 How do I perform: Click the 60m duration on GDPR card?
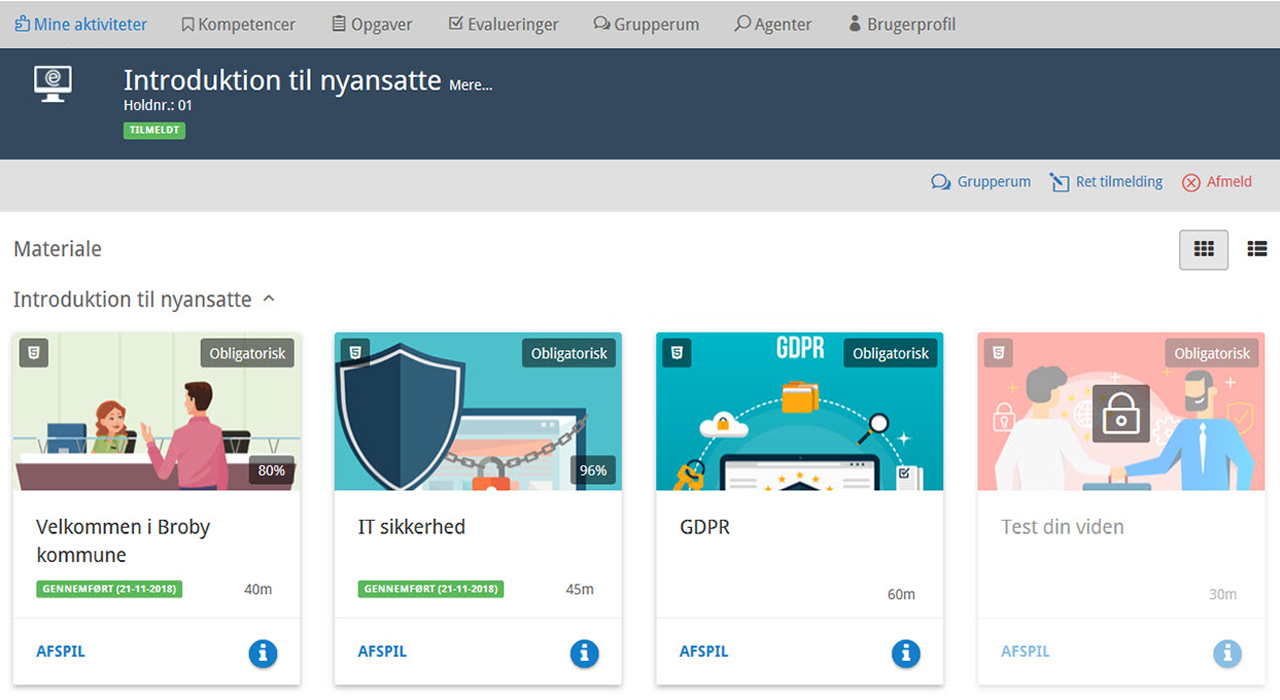pyautogui.click(x=901, y=594)
